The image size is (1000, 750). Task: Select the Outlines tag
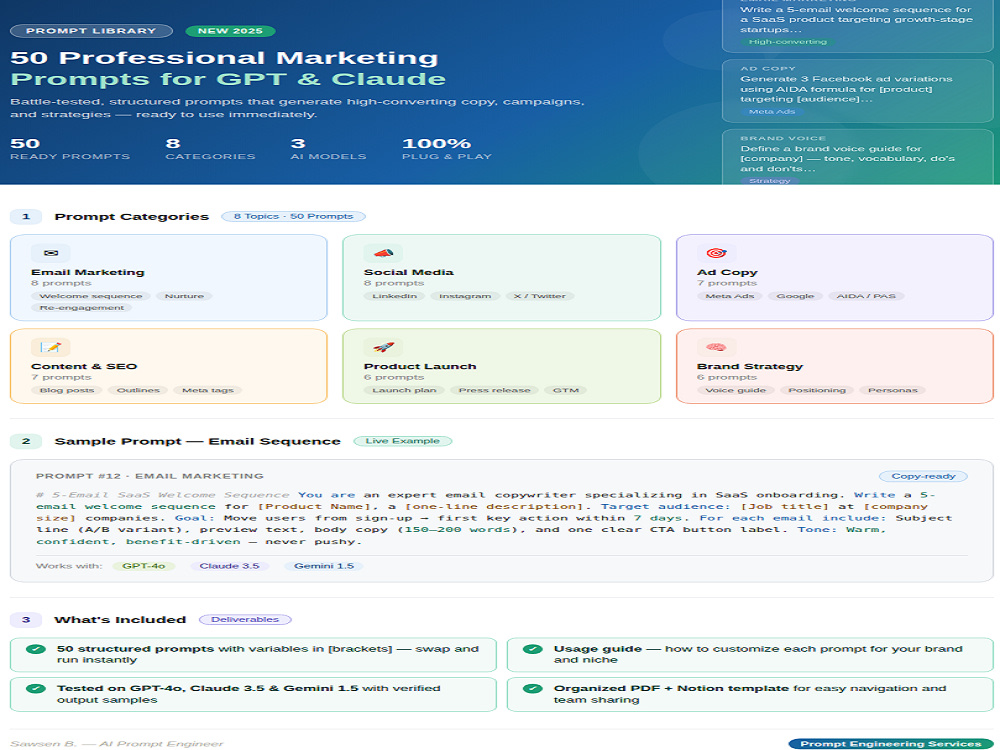point(138,390)
